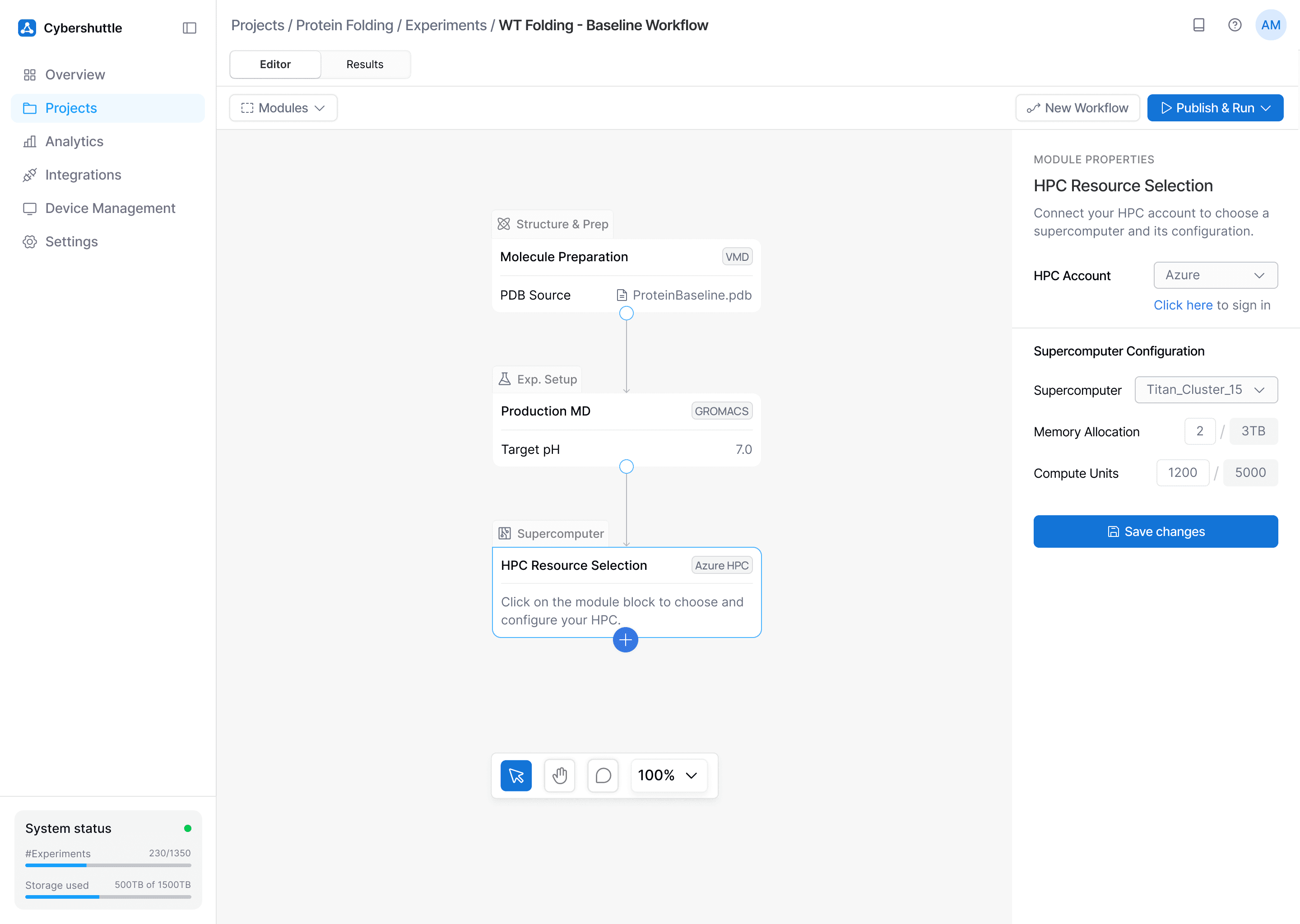Image resolution: width=1300 pixels, height=924 pixels.
Task: Collapse the sidebar panel icon
Action: tap(189, 28)
